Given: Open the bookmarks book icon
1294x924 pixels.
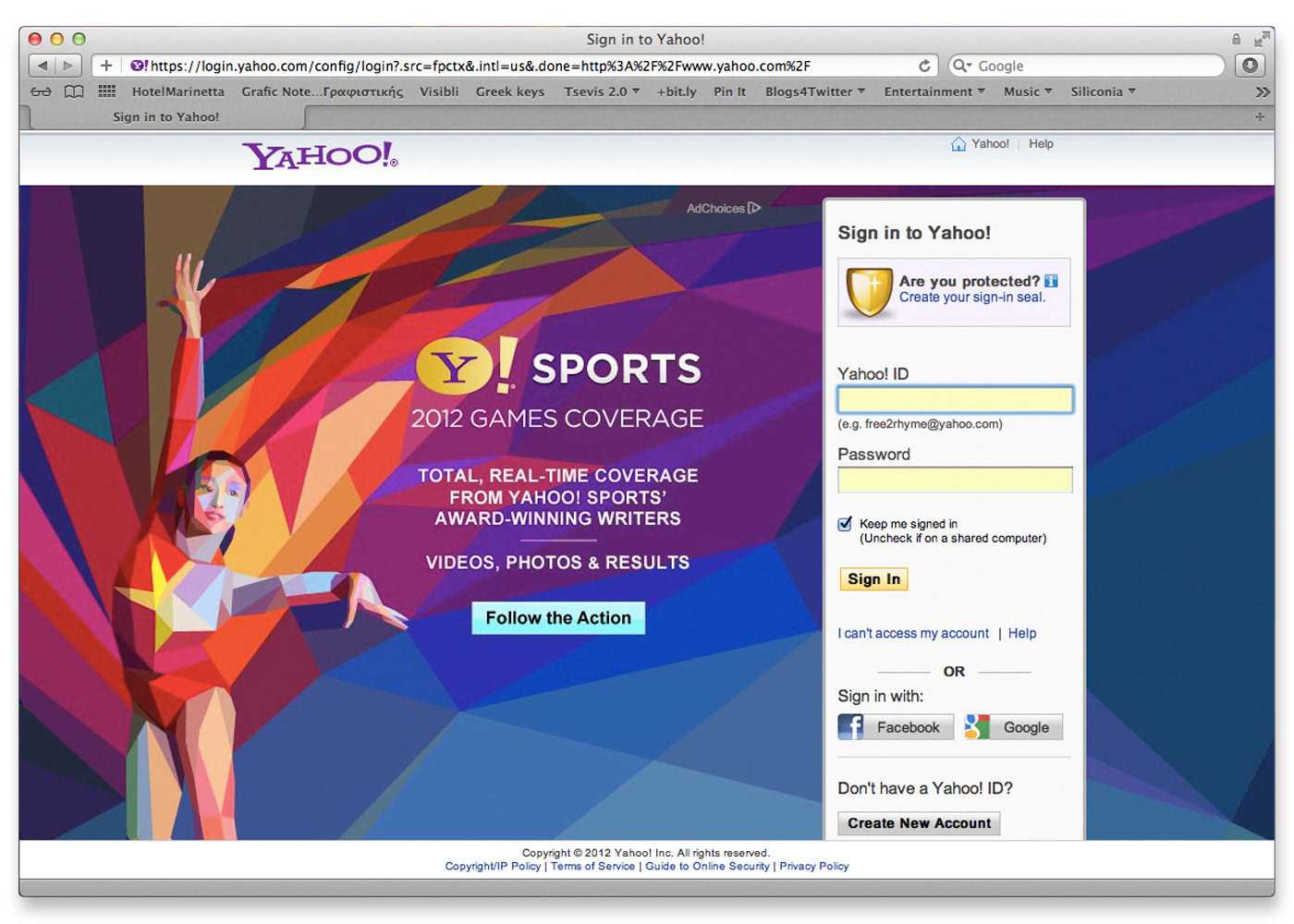Looking at the screenshot, I should click(73, 91).
